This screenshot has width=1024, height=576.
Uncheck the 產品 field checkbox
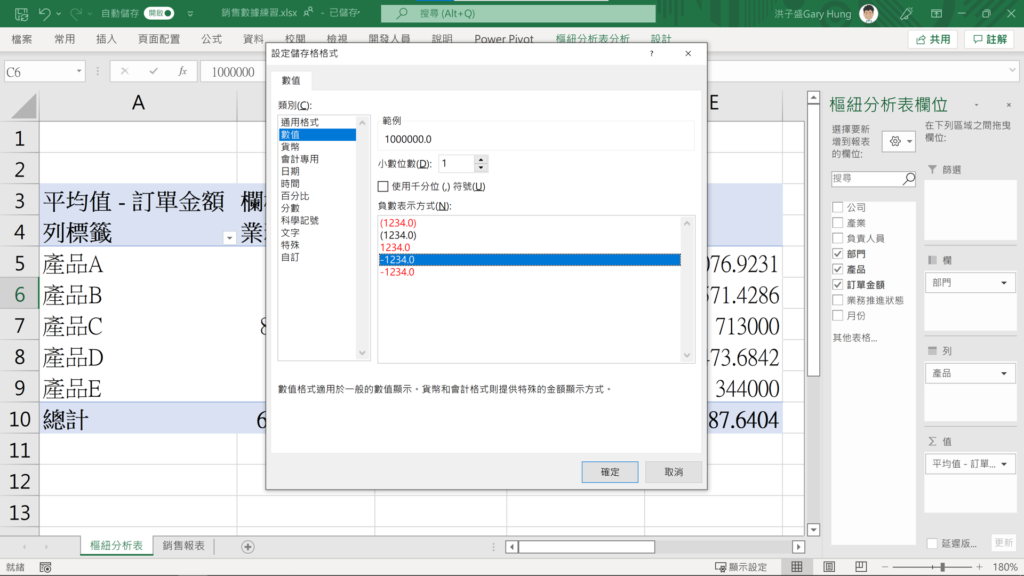pyautogui.click(x=838, y=269)
